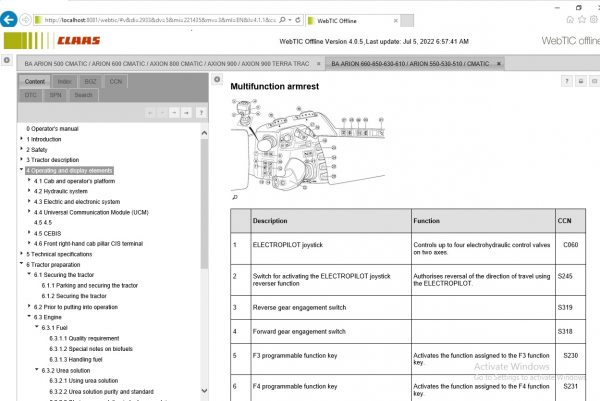Expand the 3 Tractor description node
Image resolution: width=600 pixels, height=401 pixels.
tap(22, 159)
